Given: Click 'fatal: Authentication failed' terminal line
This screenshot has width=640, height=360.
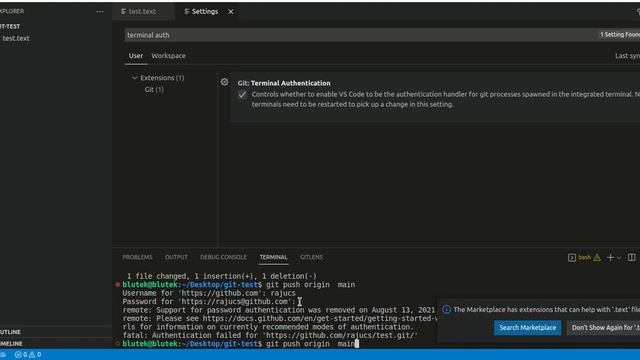Looking at the screenshot, I should pos(270,336).
